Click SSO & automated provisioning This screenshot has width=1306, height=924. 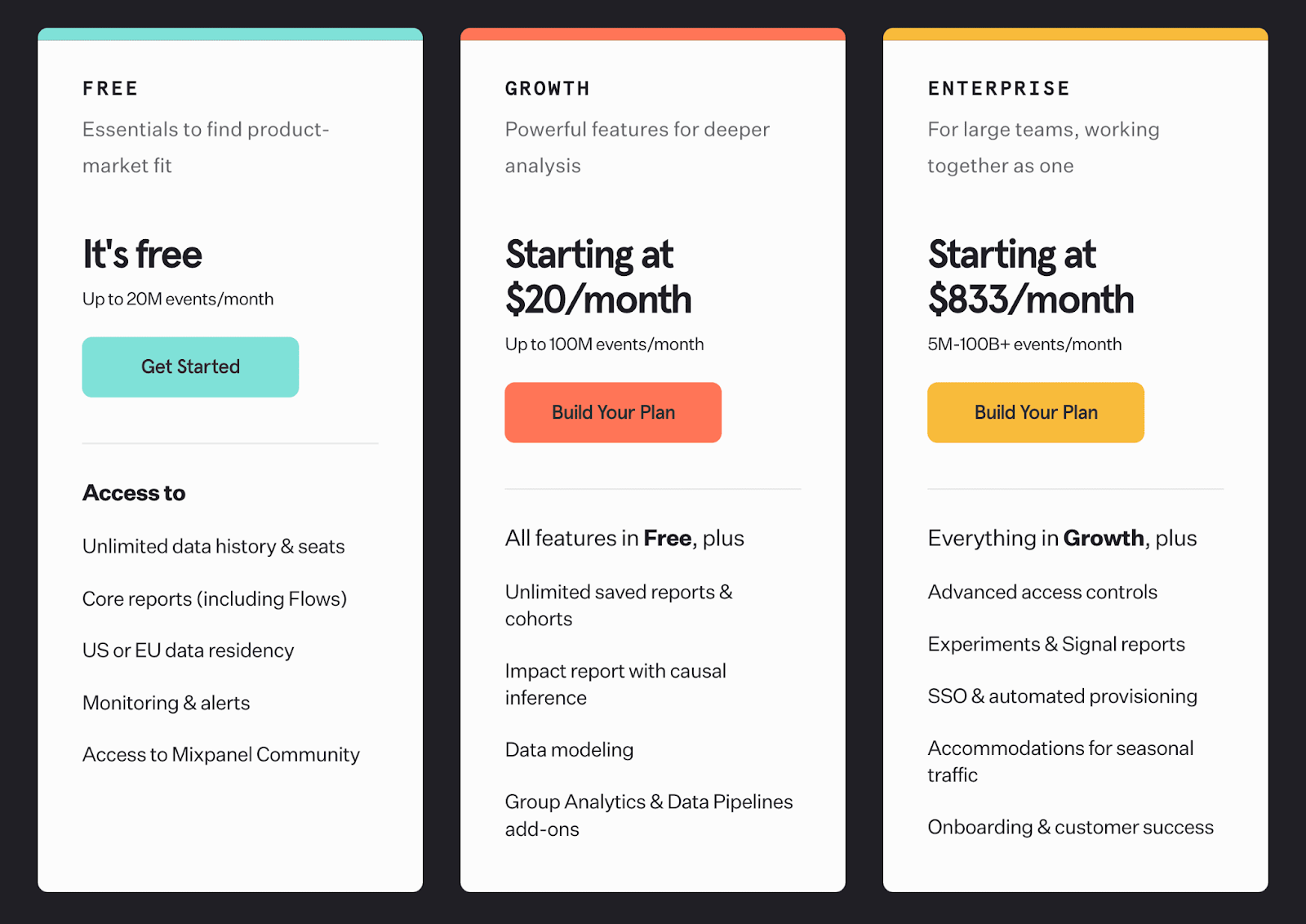[x=1062, y=695]
